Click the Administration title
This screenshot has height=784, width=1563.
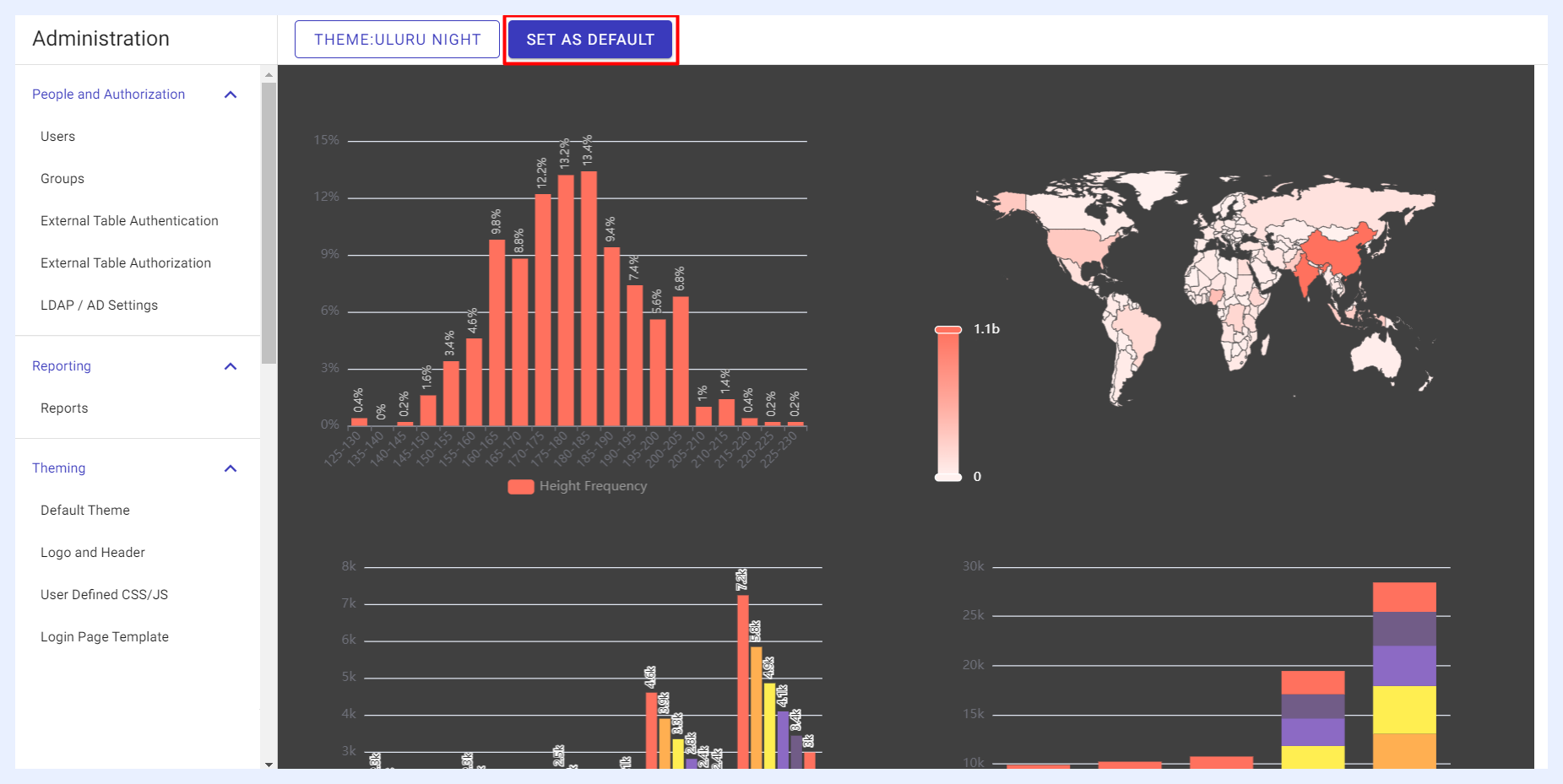tap(100, 39)
